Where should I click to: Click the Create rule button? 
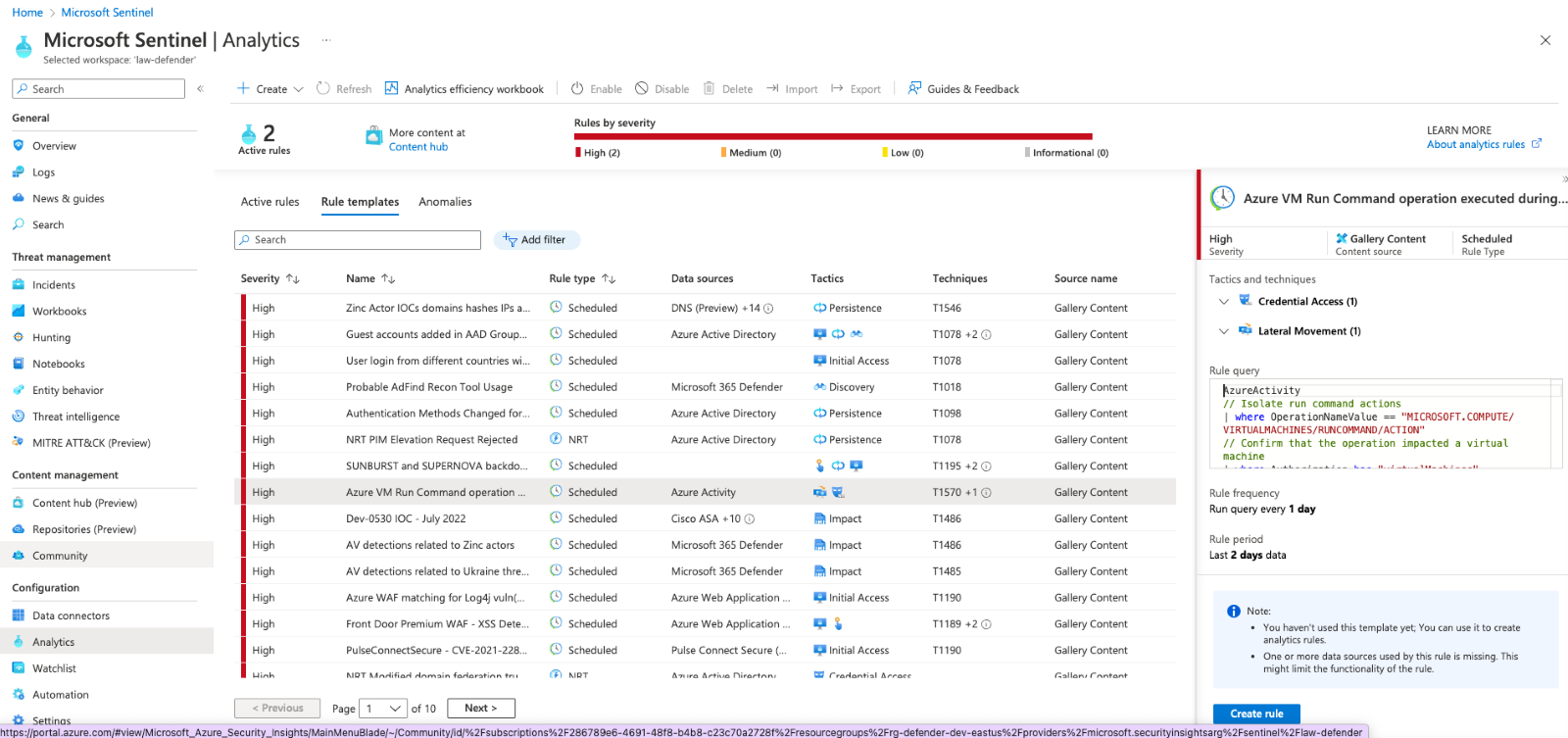coord(1256,713)
